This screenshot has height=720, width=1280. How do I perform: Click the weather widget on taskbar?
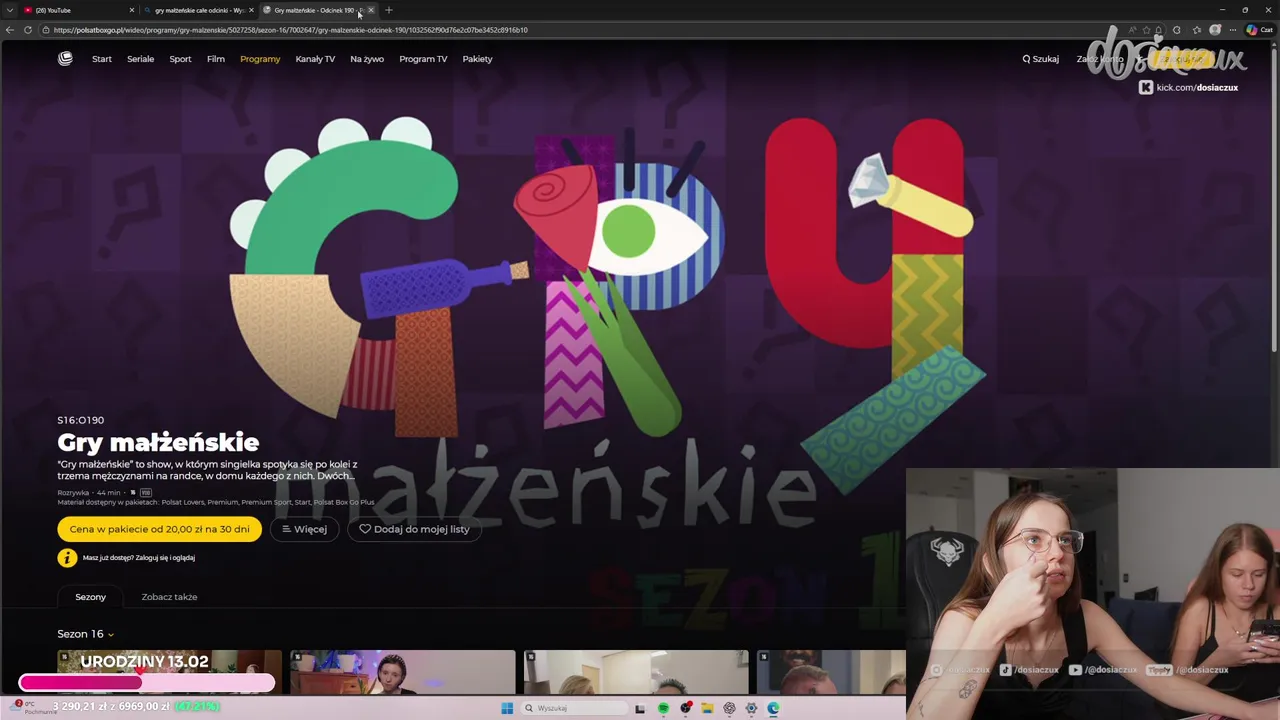pyautogui.click(x=32, y=708)
